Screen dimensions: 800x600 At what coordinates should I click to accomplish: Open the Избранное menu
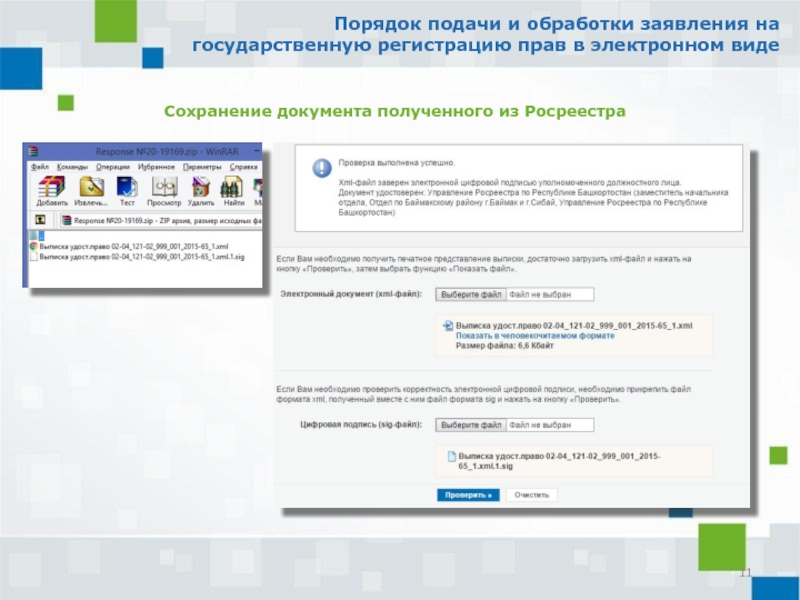tap(157, 167)
